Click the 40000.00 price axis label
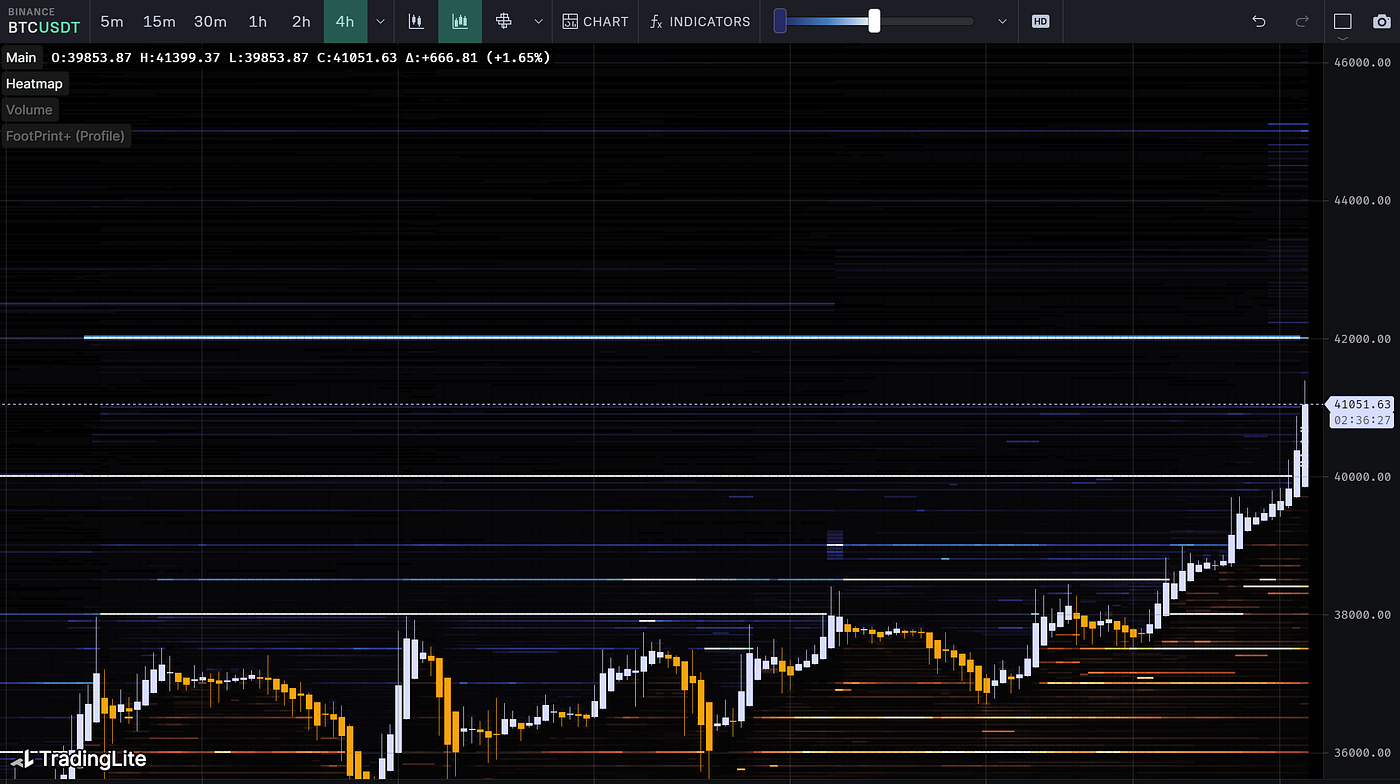Screen dimensions: 1400x784 1362,476
